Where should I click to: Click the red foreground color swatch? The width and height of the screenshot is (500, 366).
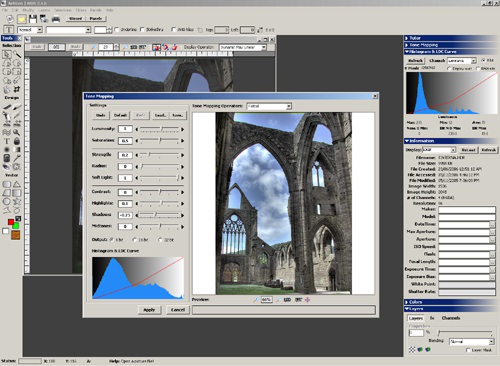(x=11, y=222)
